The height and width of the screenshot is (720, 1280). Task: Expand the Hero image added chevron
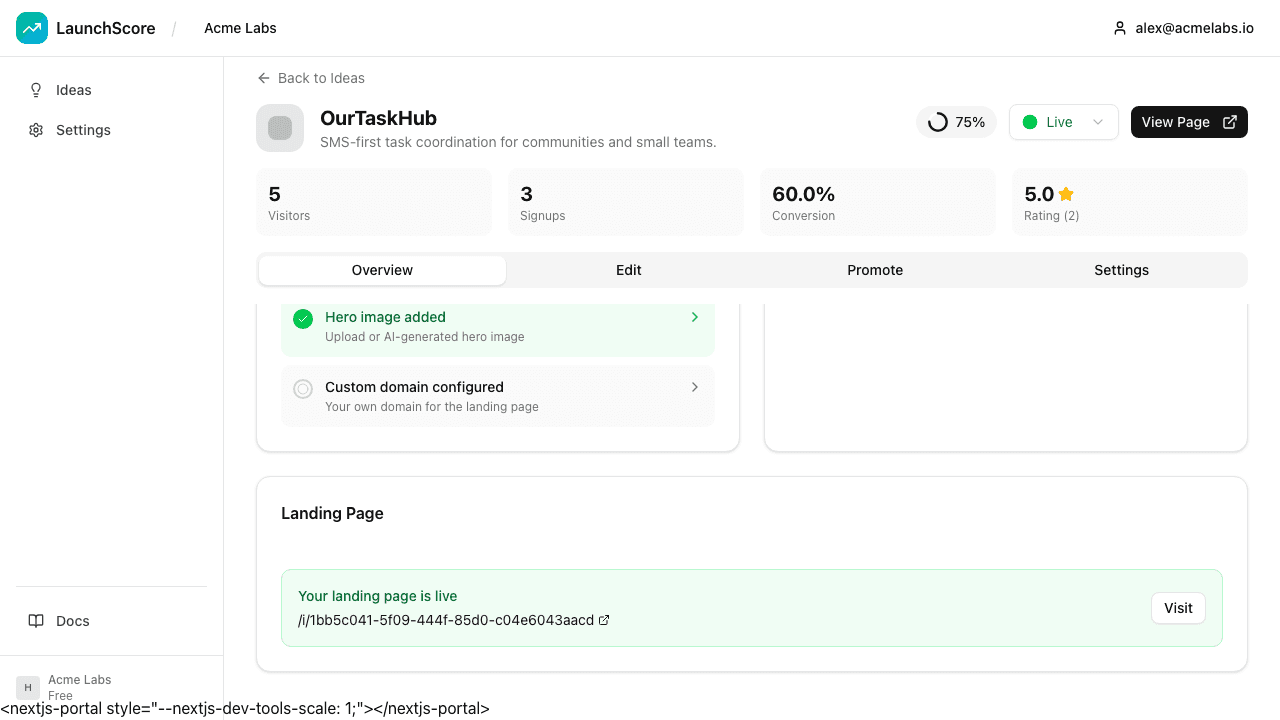click(695, 317)
